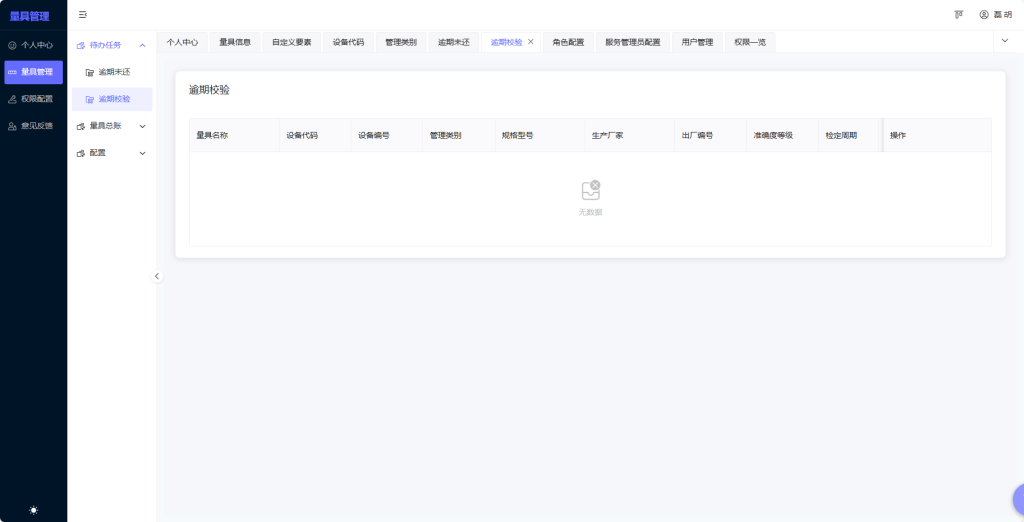
Task: Click the username next to avatar
Action: pos(1003,14)
